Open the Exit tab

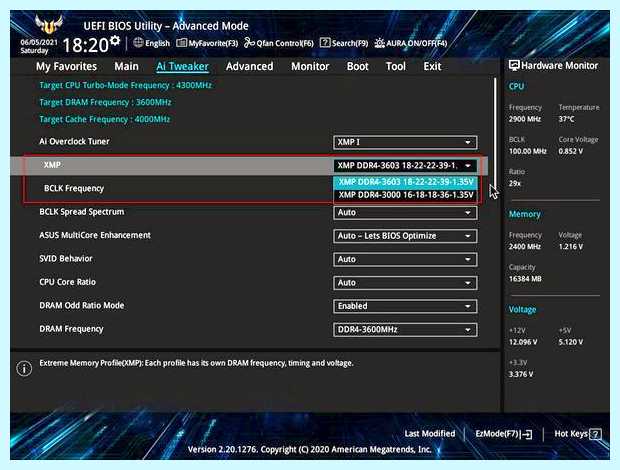(432, 66)
